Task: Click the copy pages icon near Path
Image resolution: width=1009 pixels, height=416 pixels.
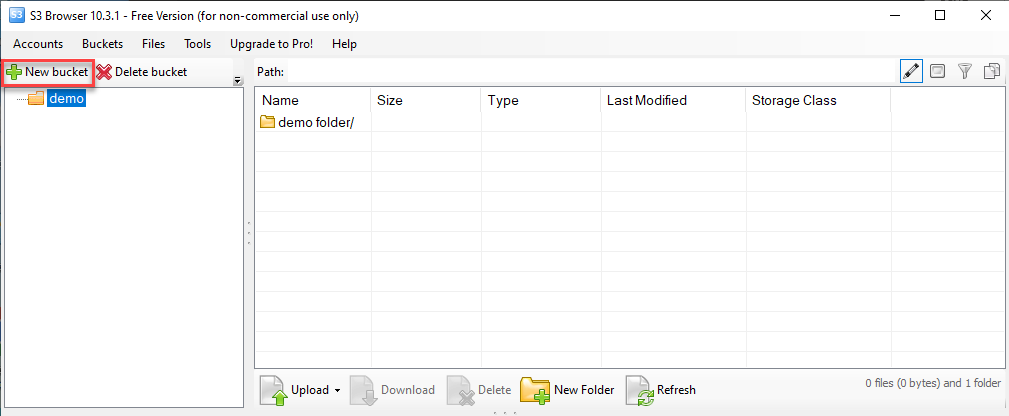Action: coord(992,71)
